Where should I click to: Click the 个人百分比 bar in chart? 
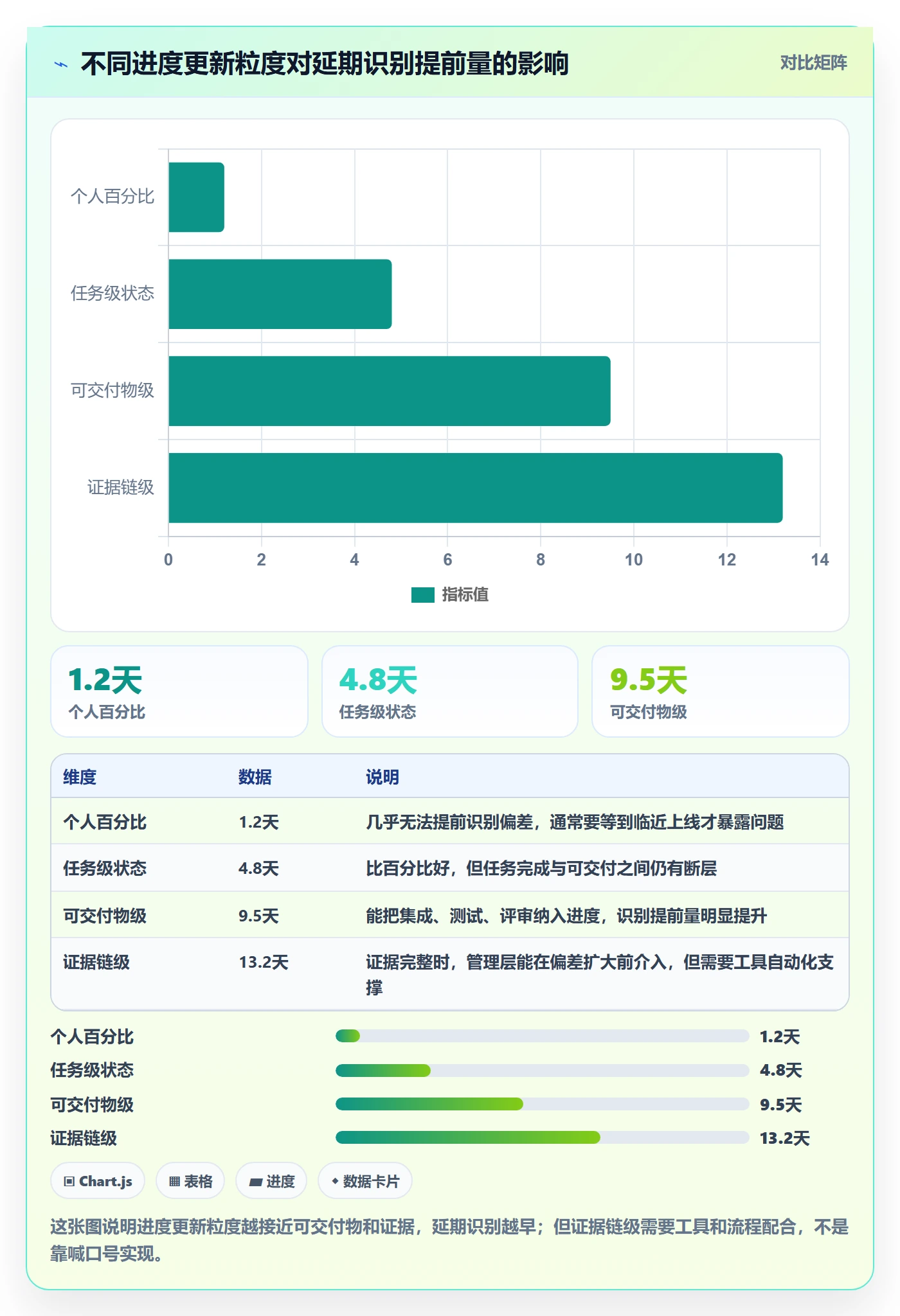point(196,197)
